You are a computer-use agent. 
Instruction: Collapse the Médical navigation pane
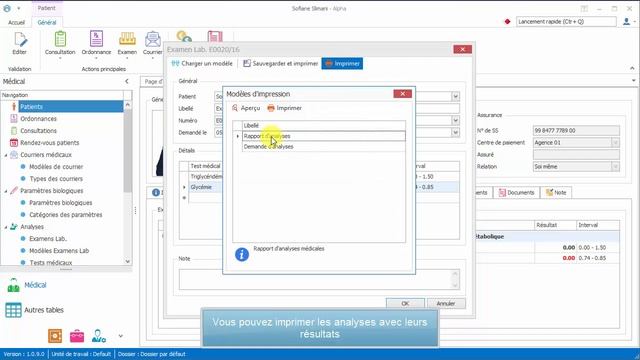pos(127,81)
